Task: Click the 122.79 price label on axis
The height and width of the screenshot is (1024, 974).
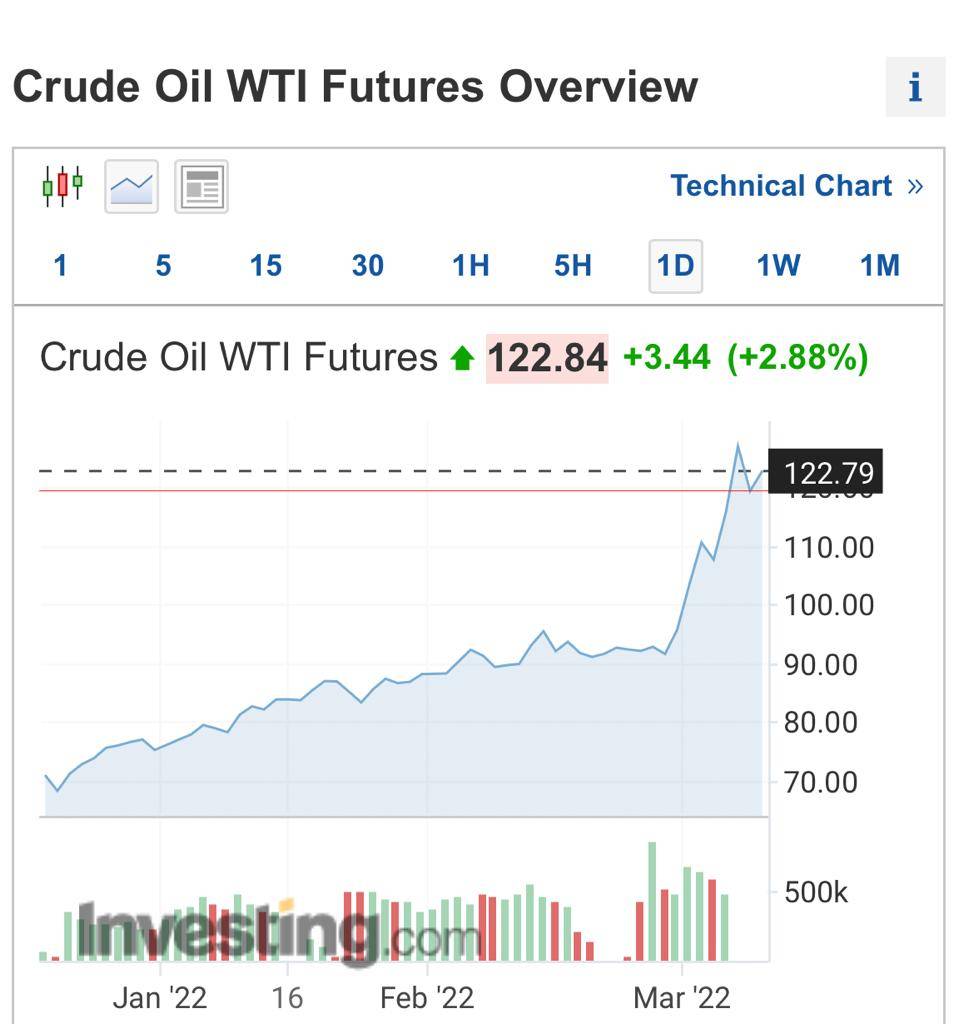Action: click(826, 472)
